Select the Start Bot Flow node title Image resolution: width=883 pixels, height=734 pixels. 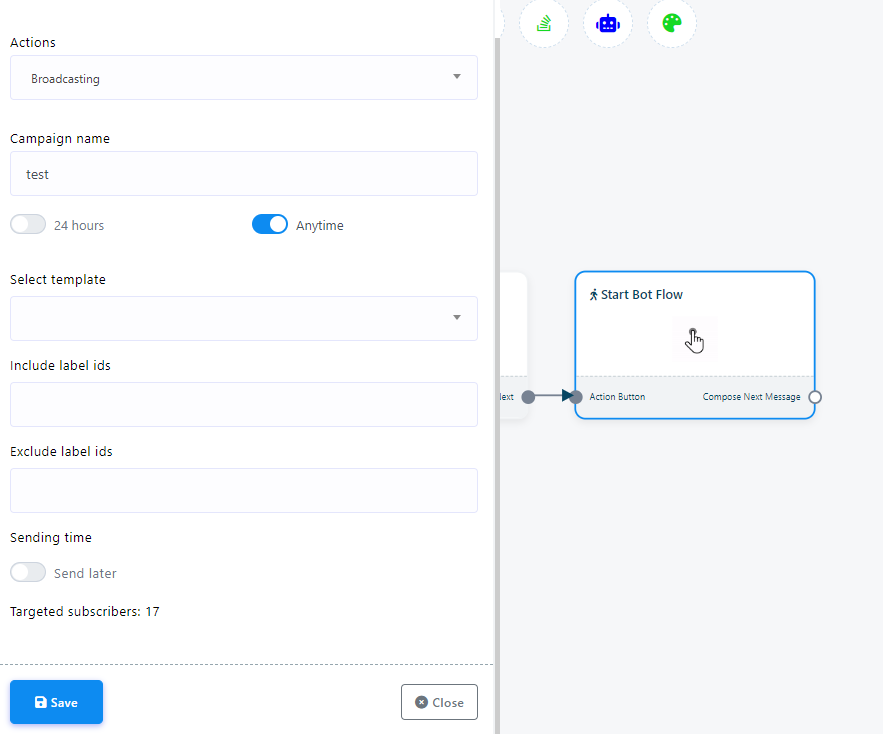point(642,295)
